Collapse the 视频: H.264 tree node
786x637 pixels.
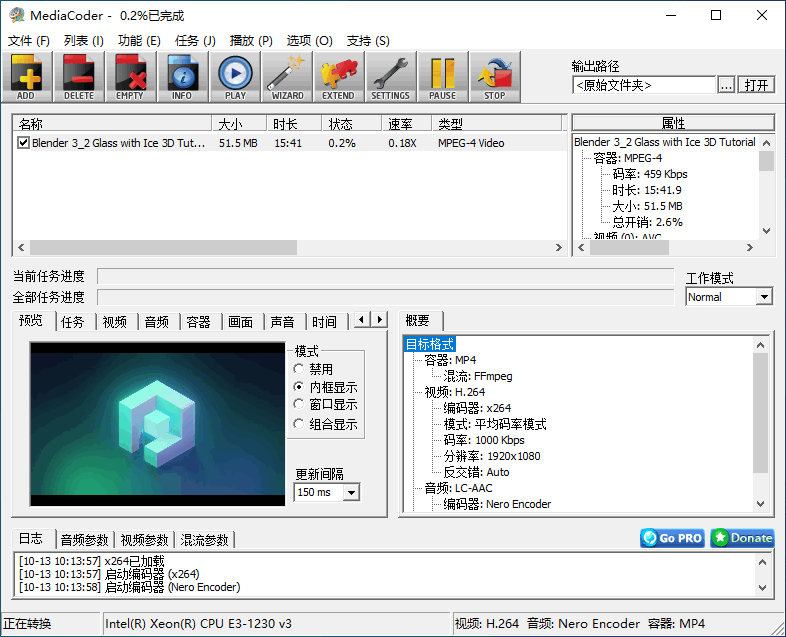pyautogui.click(x=417, y=392)
